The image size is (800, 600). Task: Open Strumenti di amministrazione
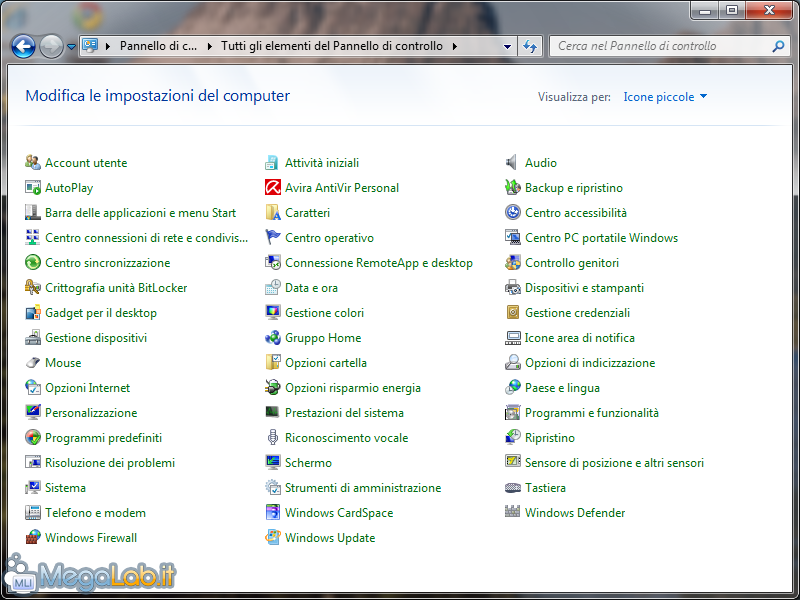(363, 488)
